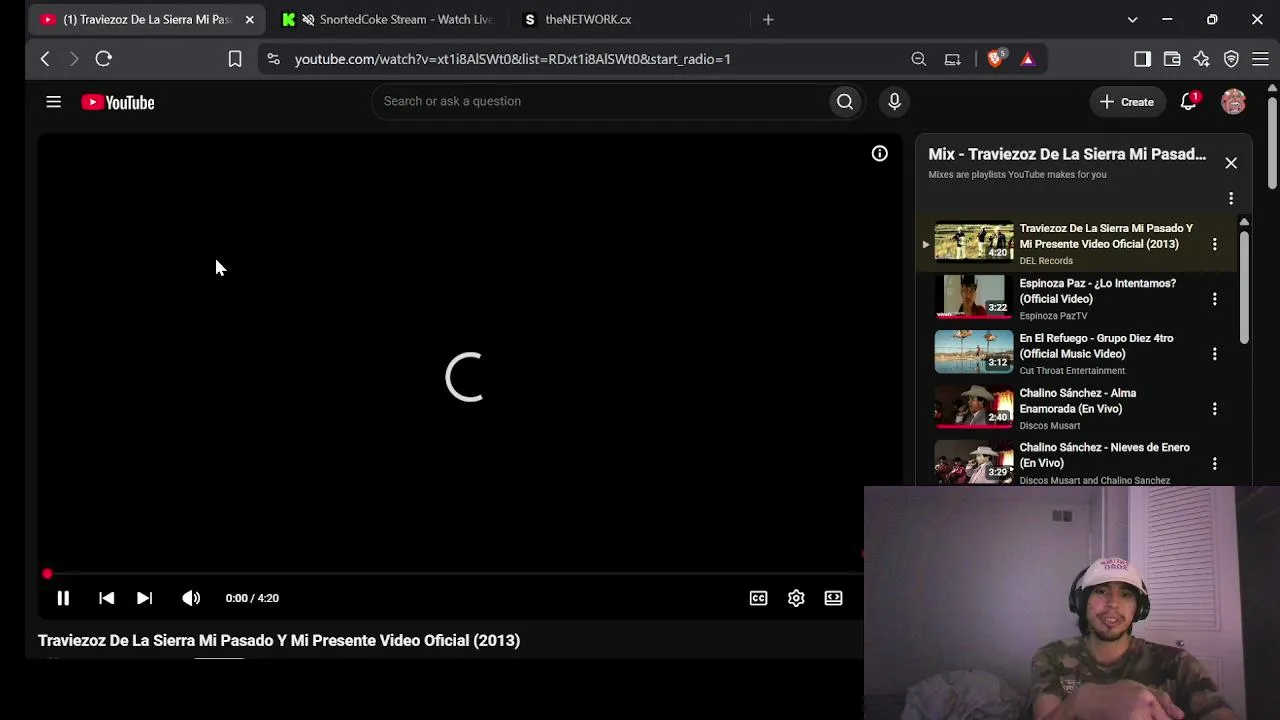The image size is (1280, 720).
Task: Open options for En El Refugio video
Action: [x=1215, y=354]
